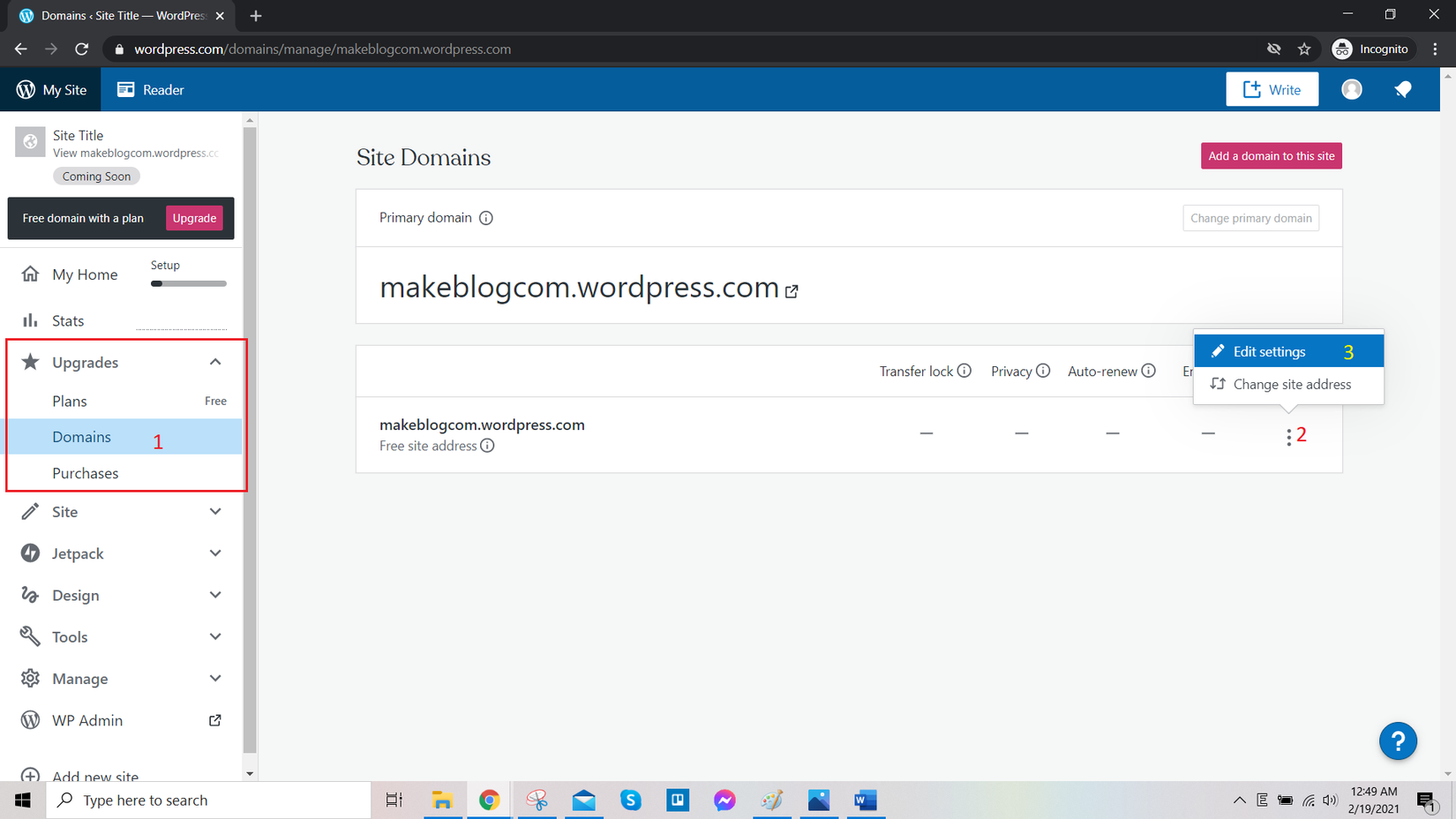Open the Reader tab
This screenshot has width=1456, height=819.
151,89
